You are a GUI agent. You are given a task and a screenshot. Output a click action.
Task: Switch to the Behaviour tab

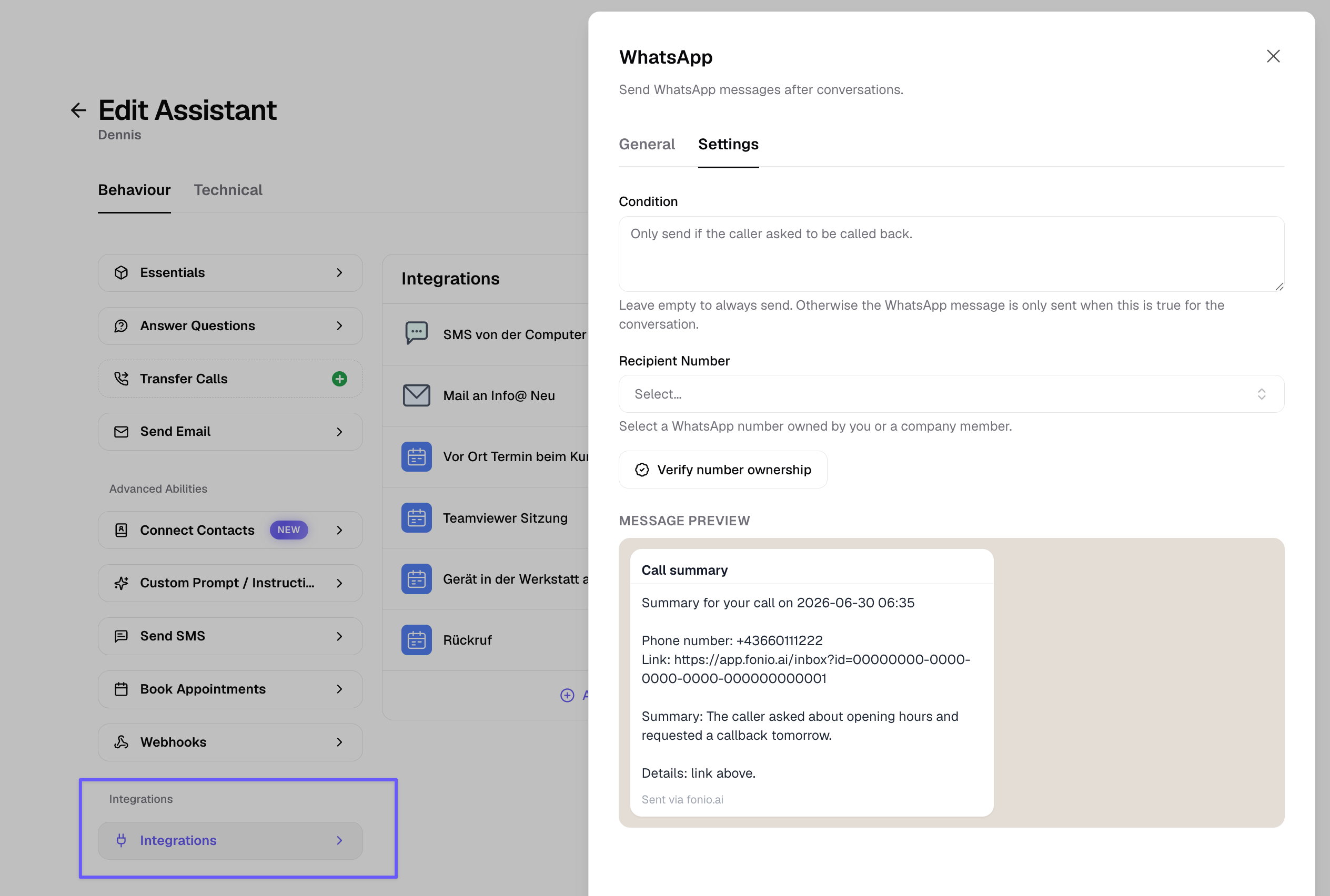(x=134, y=190)
